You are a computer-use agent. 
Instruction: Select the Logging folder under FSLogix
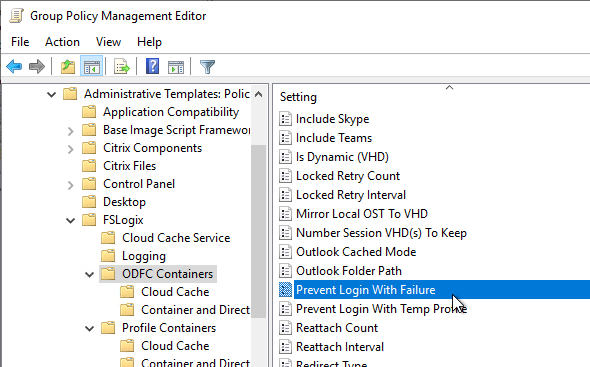(x=144, y=256)
